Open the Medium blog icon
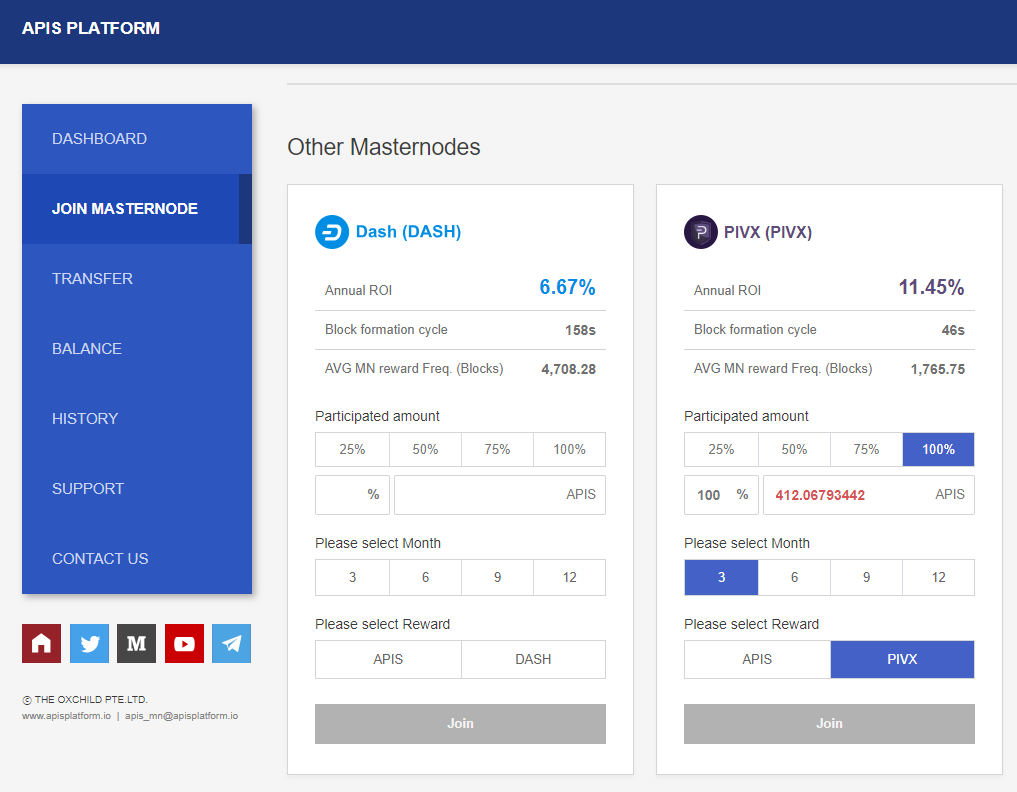Viewport: 1017px width, 792px height. 136,643
